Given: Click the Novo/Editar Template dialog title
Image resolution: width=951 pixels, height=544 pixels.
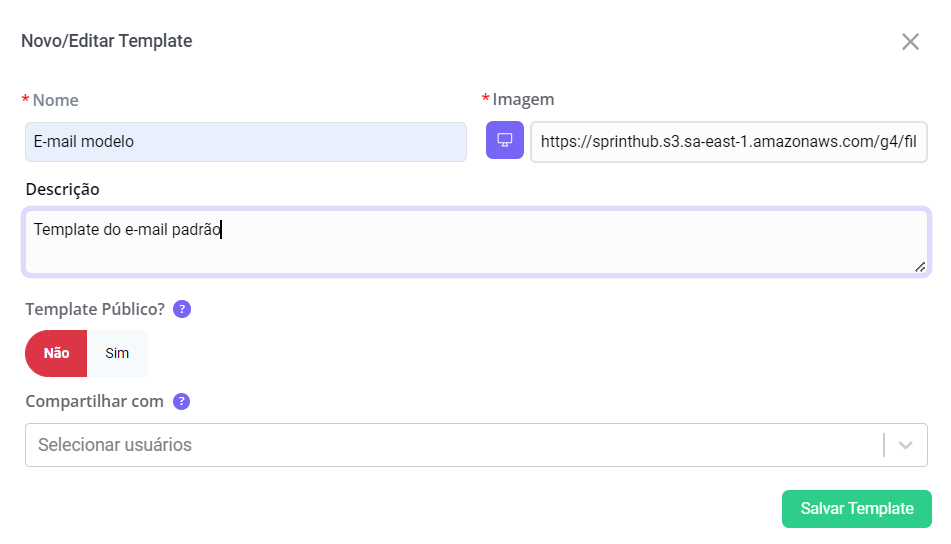Looking at the screenshot, I should pyautogui.click(x=107, y=41).
